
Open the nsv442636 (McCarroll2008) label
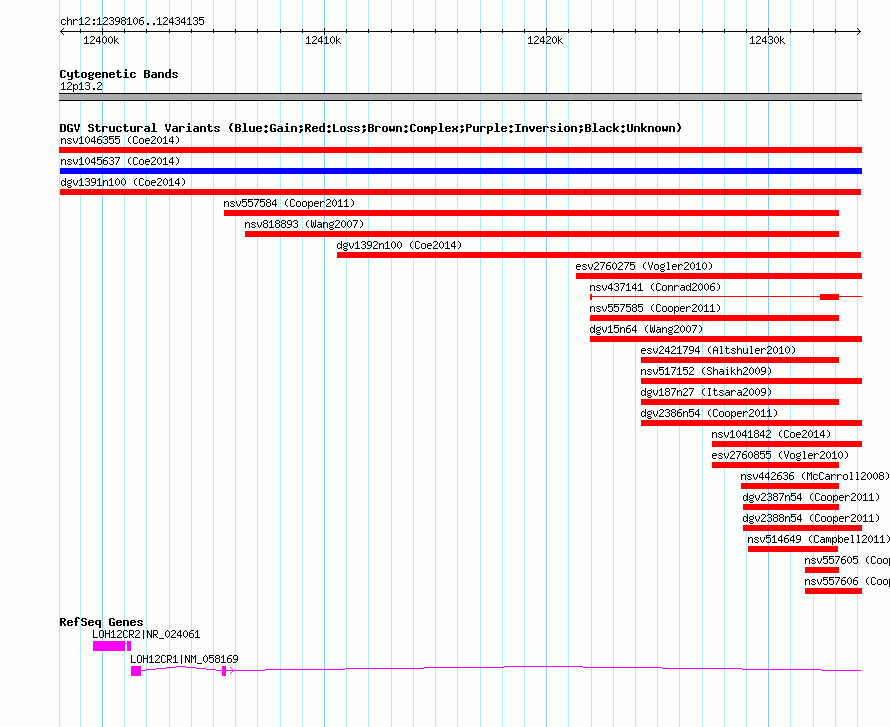(x=815, y=476)
